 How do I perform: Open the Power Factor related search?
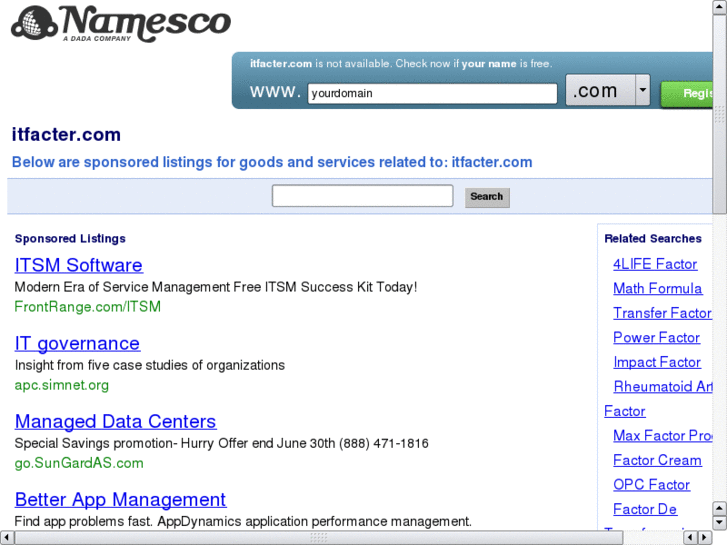(656, 337)
